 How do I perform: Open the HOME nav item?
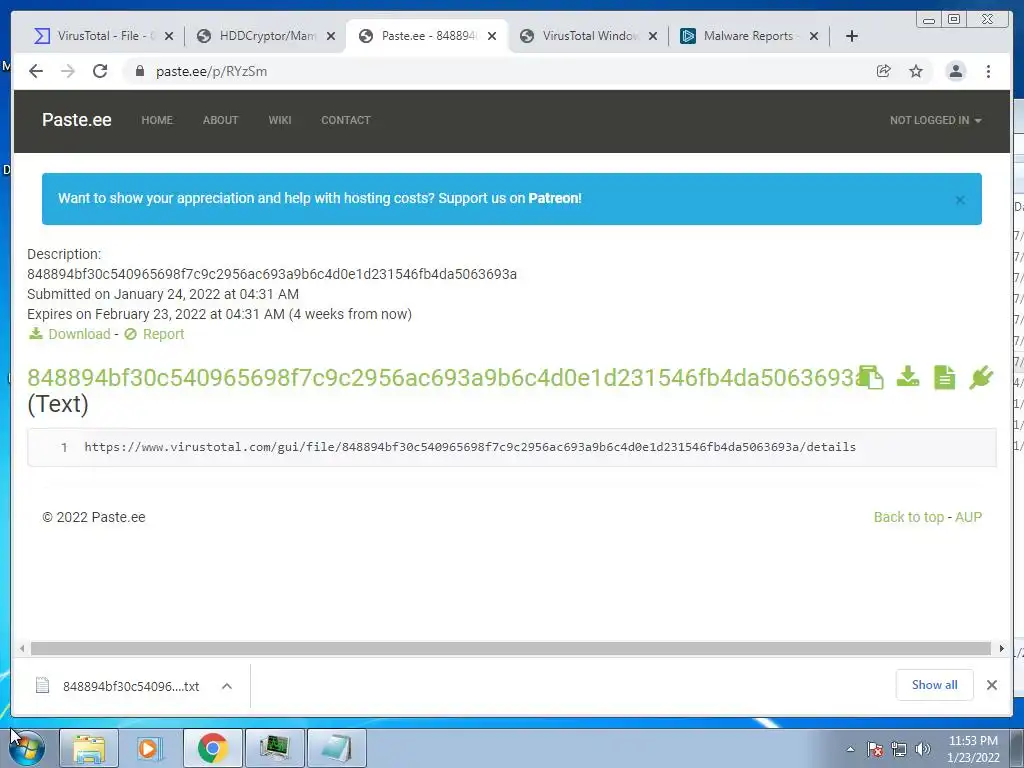(157, 120)
